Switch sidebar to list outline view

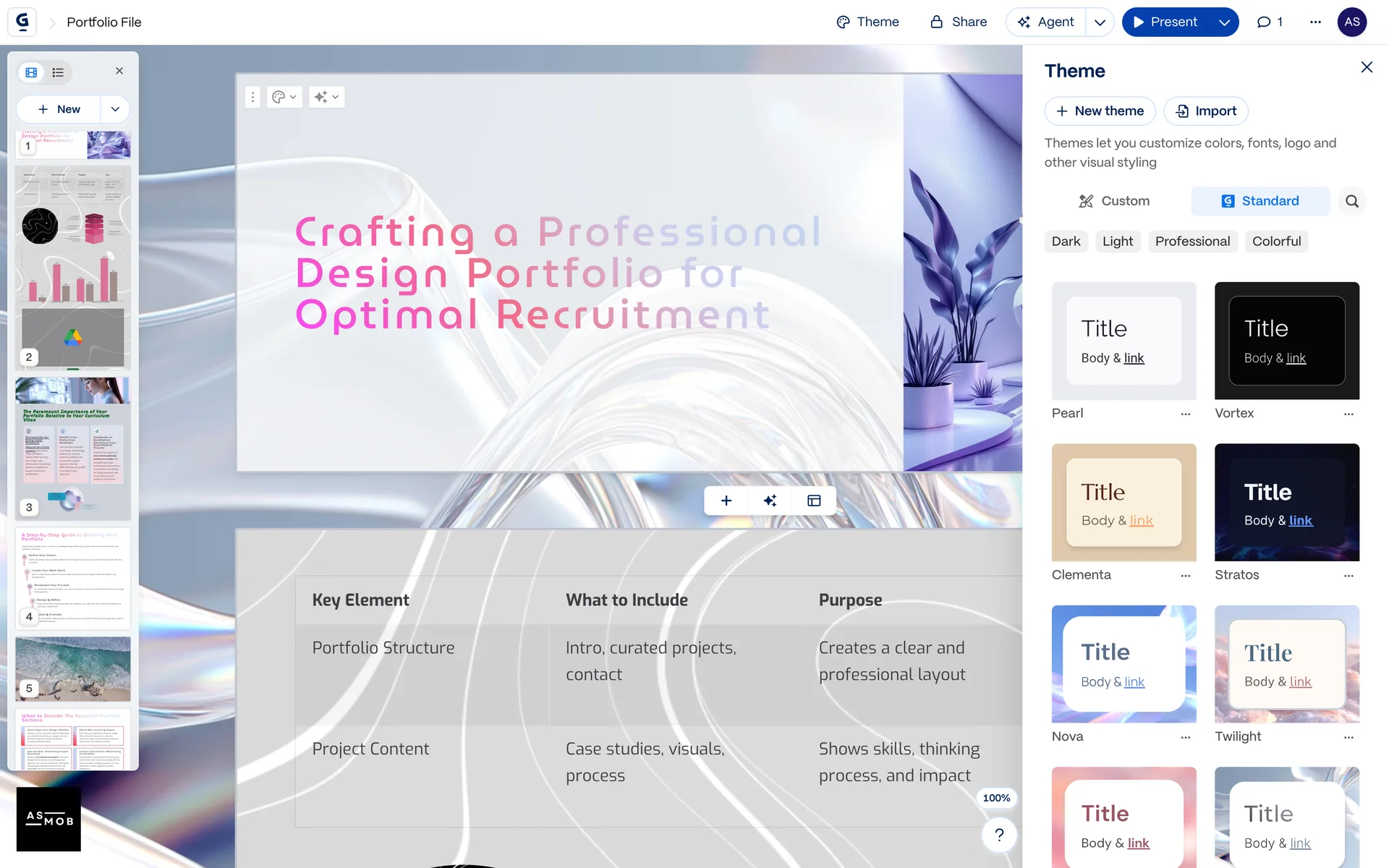coord(58,72)
